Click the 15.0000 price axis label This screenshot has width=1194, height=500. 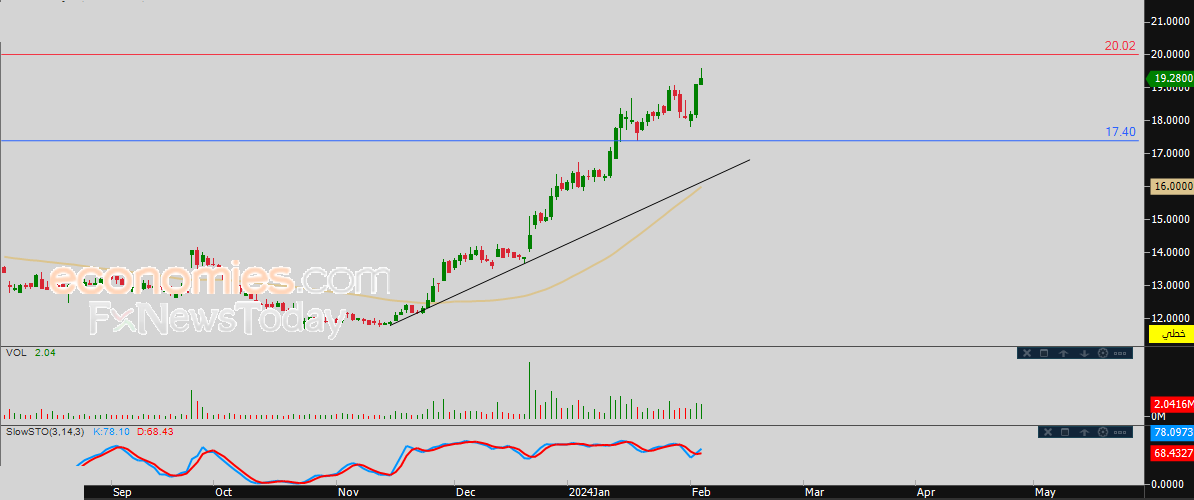coord(1170,219)
